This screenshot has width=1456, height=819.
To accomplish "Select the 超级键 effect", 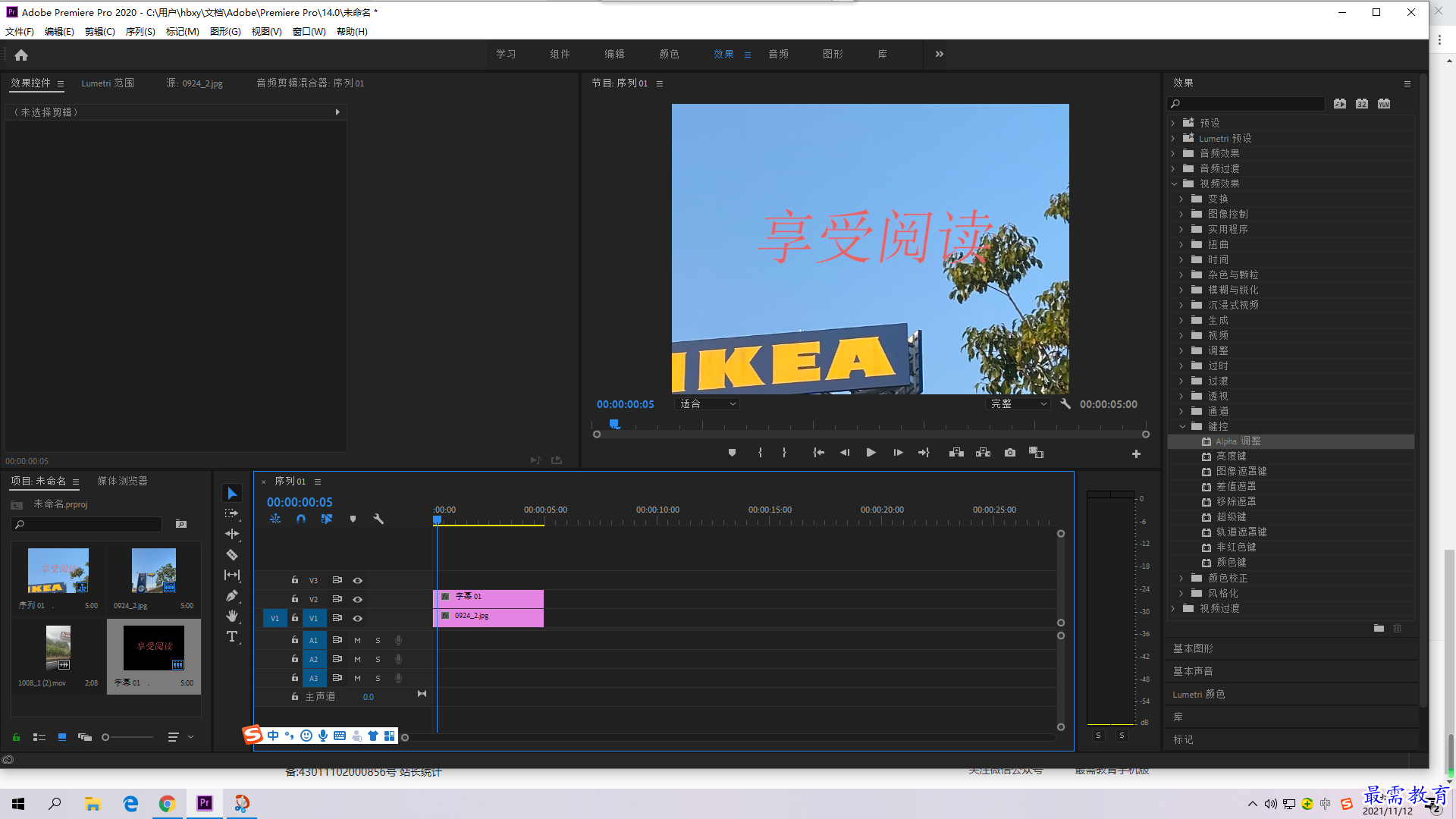I will tap(1231, 516).
